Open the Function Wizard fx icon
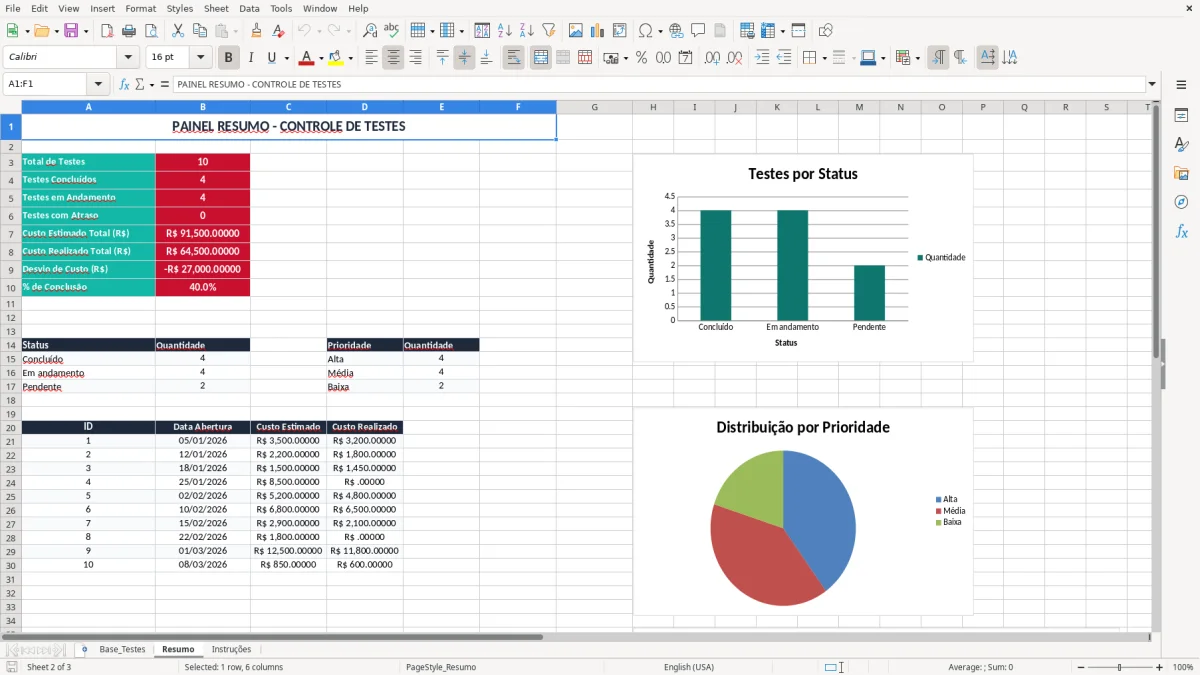Image resolution: width=1200 pixels, height=675 pixels. 124,84
